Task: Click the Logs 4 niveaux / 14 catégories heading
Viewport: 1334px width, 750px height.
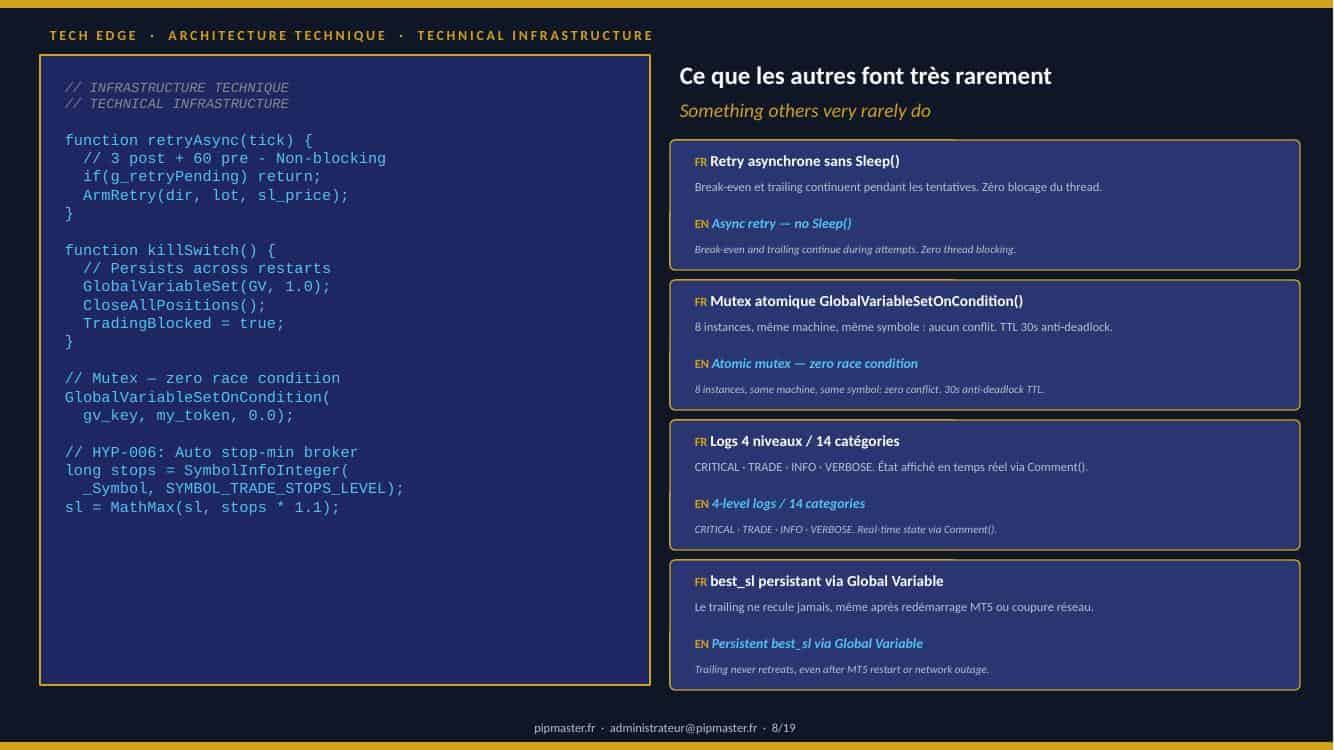Action: coord(804,441)
